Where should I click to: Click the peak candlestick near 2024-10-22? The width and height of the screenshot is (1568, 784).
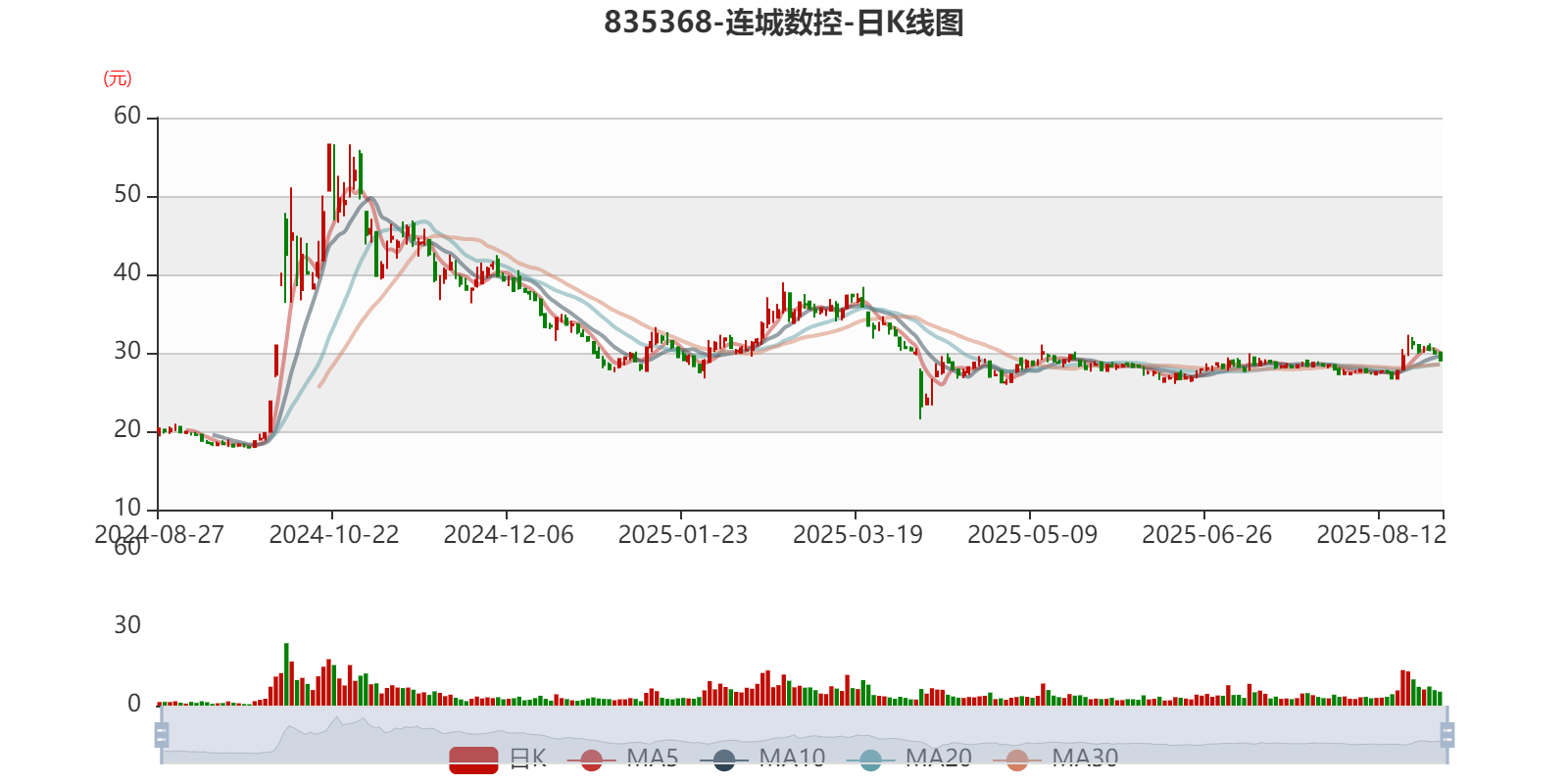point(329,168)
